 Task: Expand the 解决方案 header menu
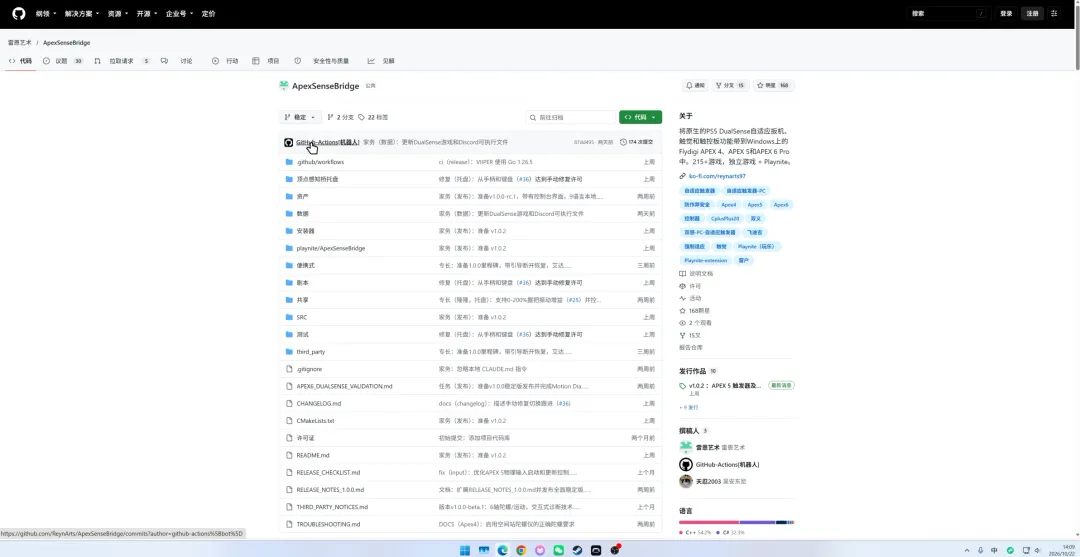pos(82,14)
